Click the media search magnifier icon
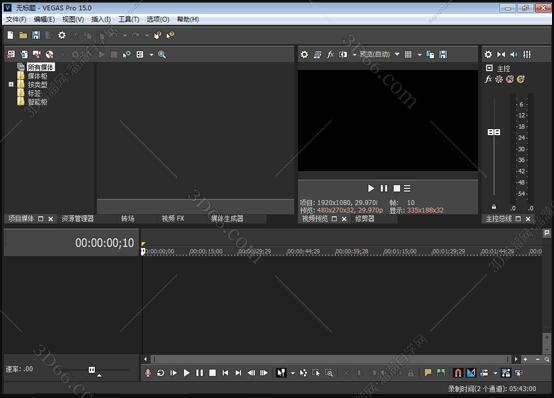 tap(162, 54)
